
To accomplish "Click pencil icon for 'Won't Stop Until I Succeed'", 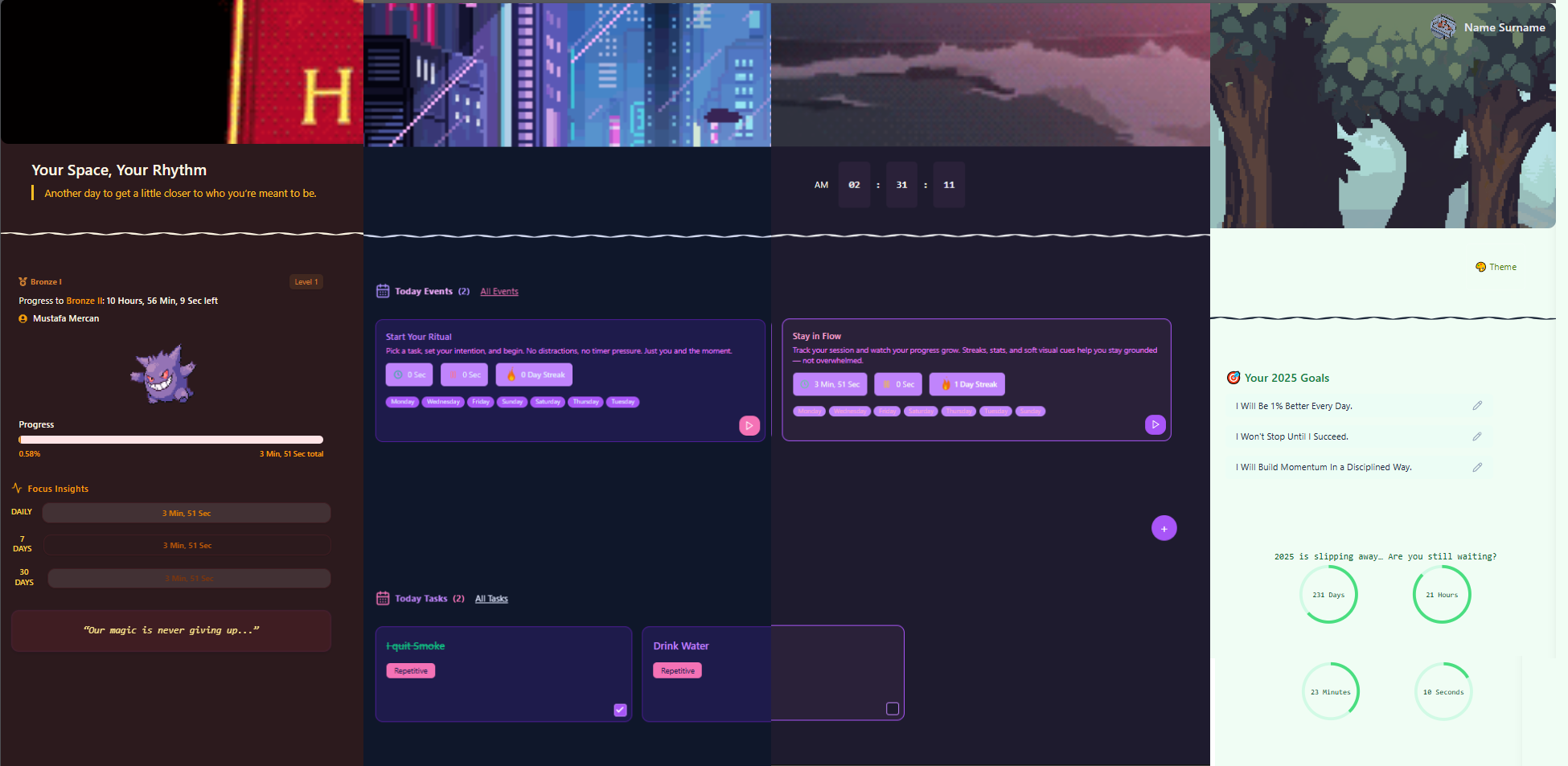I will (1477, 436).
